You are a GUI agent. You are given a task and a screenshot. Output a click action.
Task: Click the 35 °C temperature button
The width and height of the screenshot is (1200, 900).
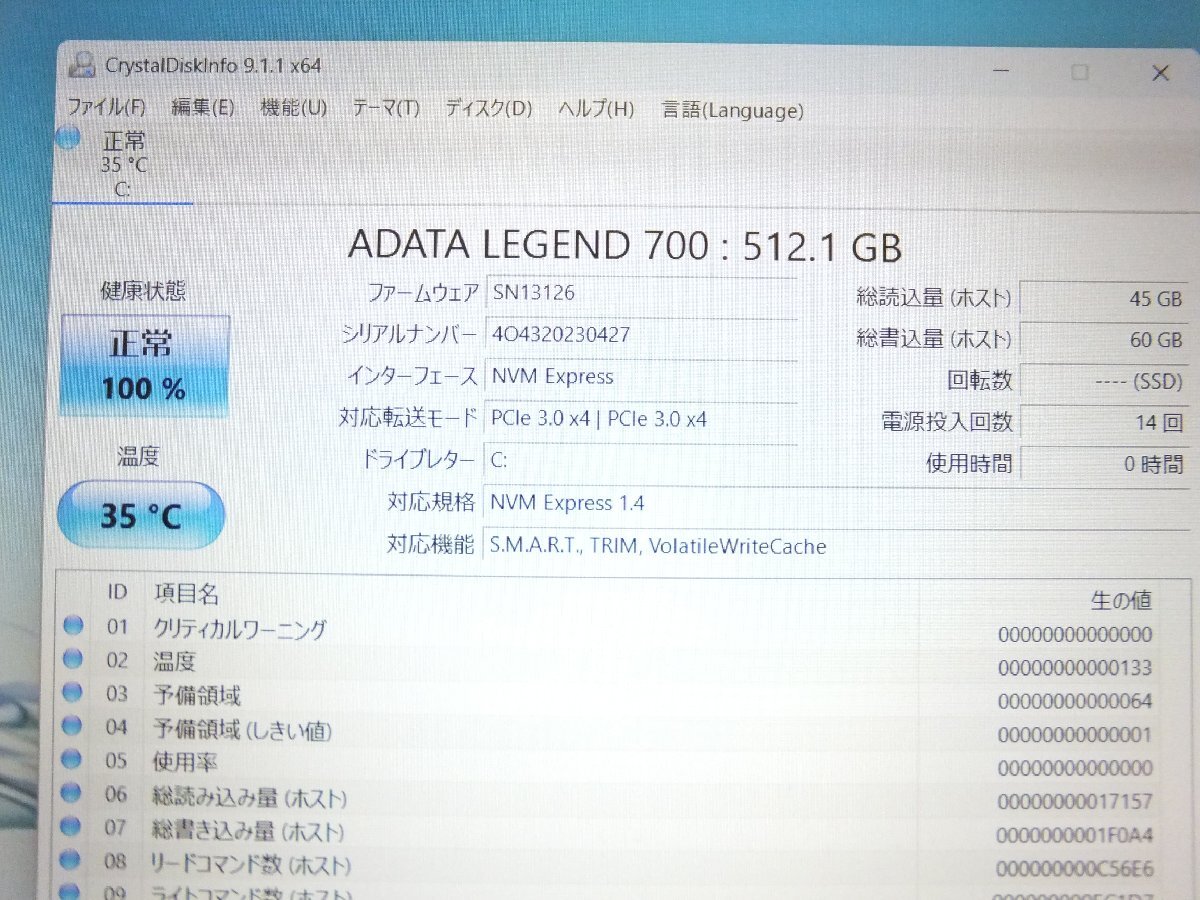coord(141,515)
